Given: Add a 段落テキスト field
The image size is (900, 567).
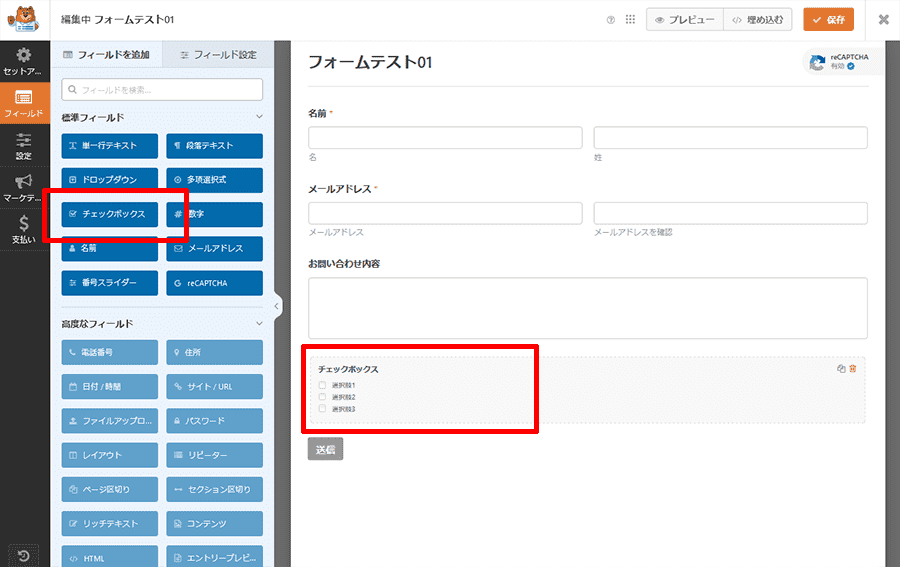Looking at the screenshot, I should 215,146.
